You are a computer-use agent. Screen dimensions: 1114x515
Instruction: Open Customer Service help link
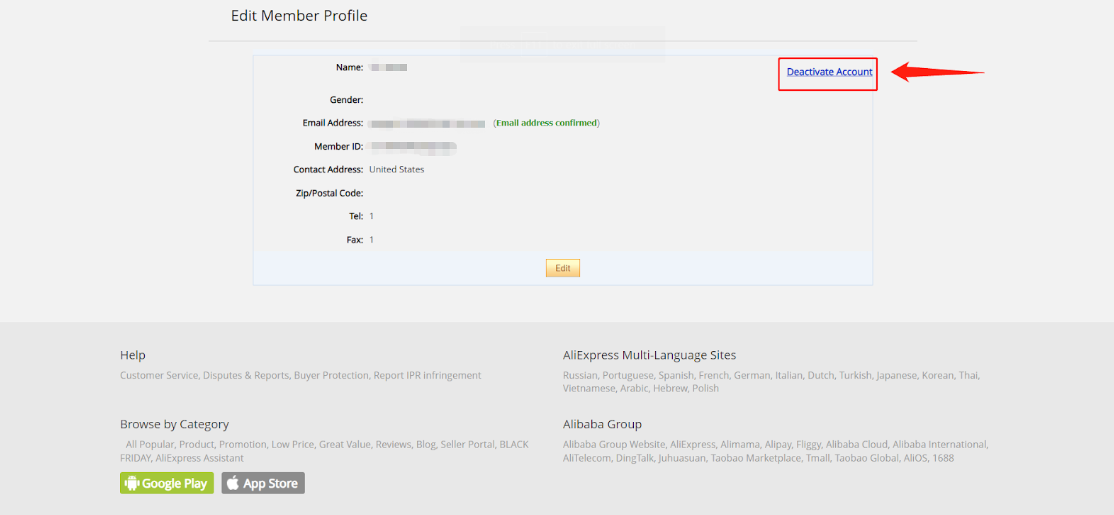[158, 375]
